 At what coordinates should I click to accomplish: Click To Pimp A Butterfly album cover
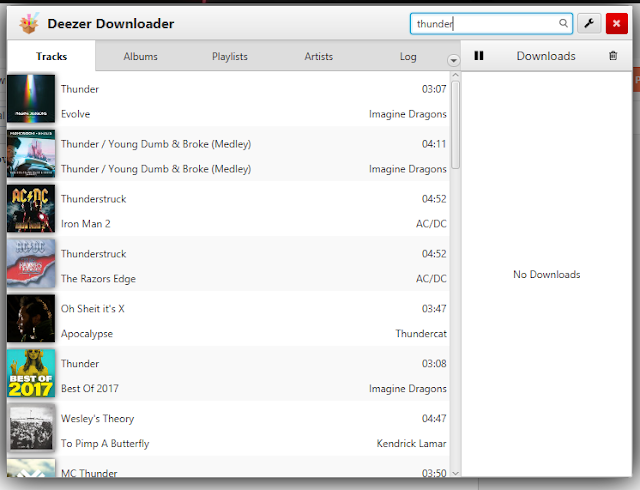coord(31,428)
